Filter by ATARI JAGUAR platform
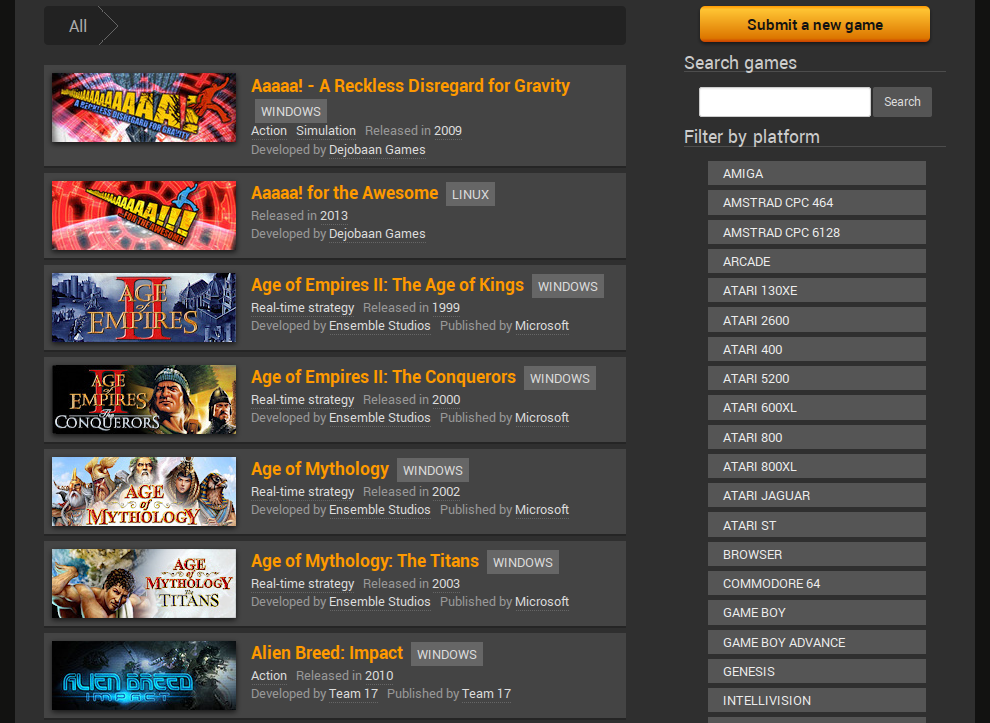The width and height of the screenshot is (990, 723). [x=816, y=496]
